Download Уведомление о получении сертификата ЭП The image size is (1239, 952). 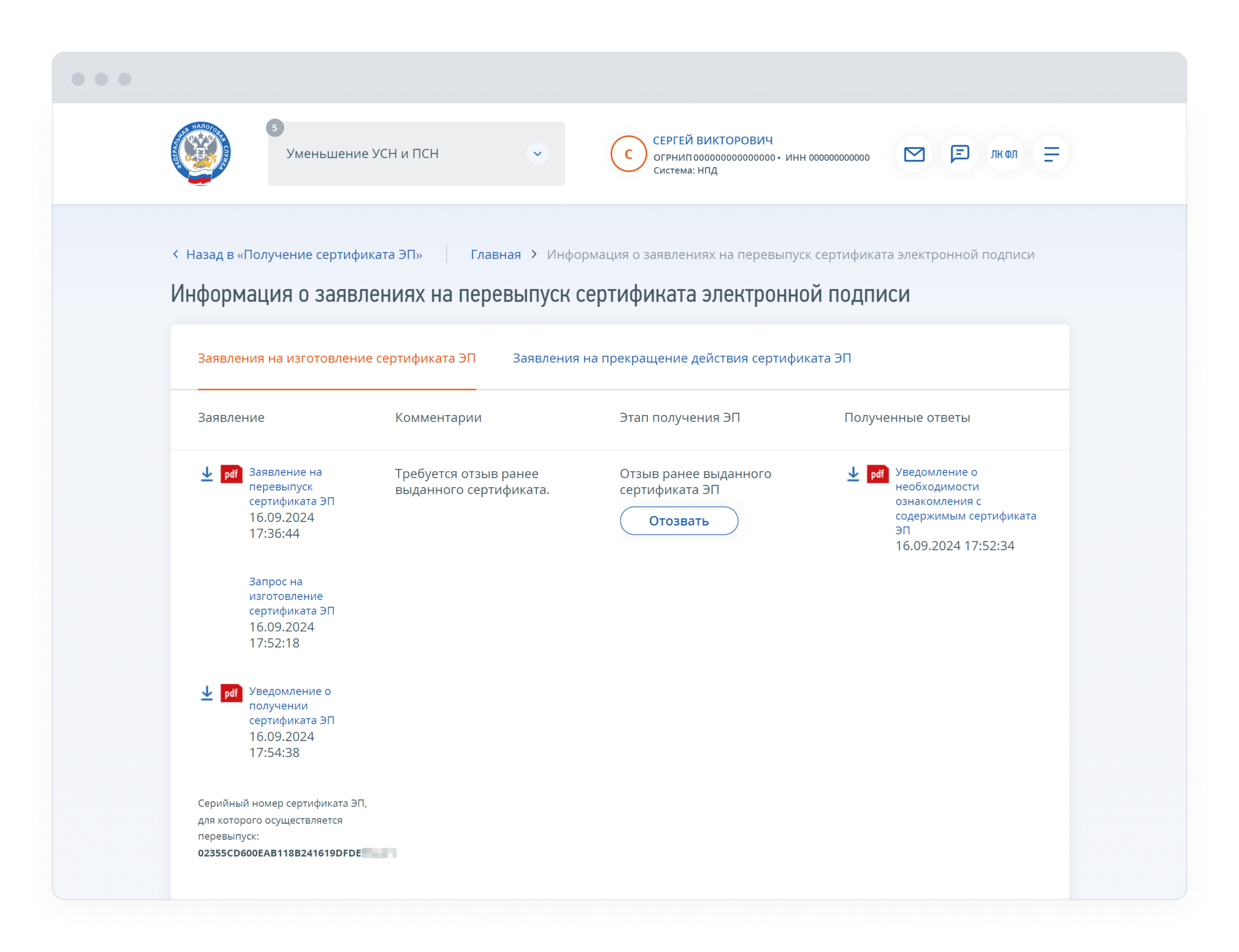(207, 693)
